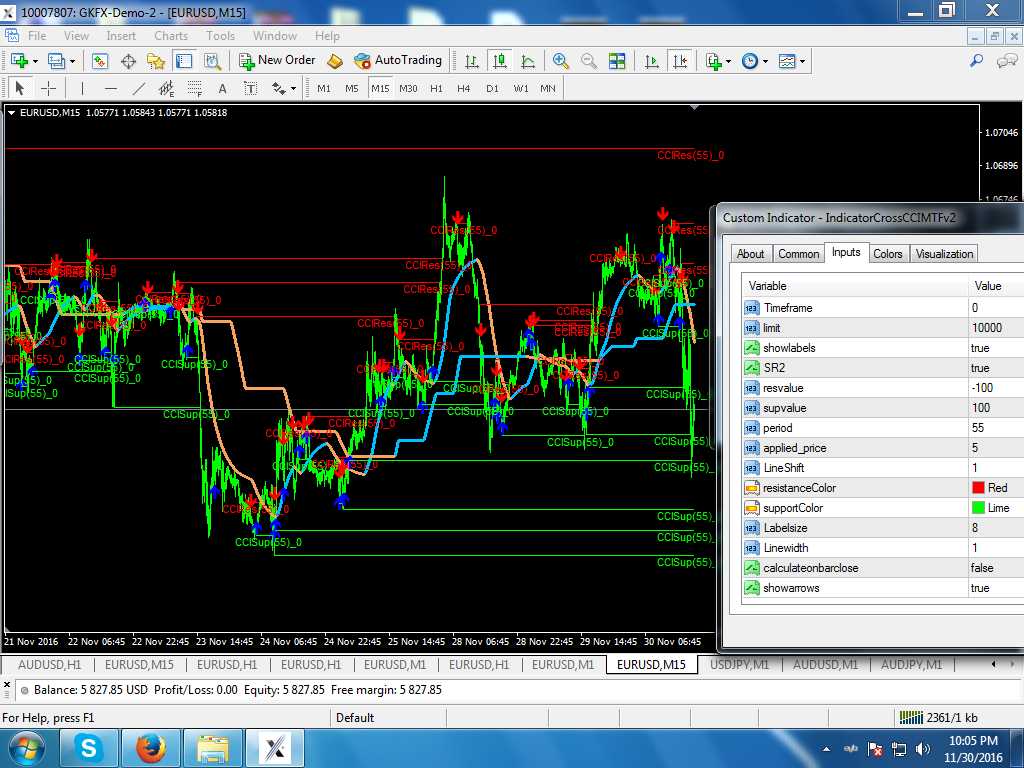The height and width of the screenshot is (768, 1024).
Task: Open Firefox from the taskbar
Action: pos(151,747)
